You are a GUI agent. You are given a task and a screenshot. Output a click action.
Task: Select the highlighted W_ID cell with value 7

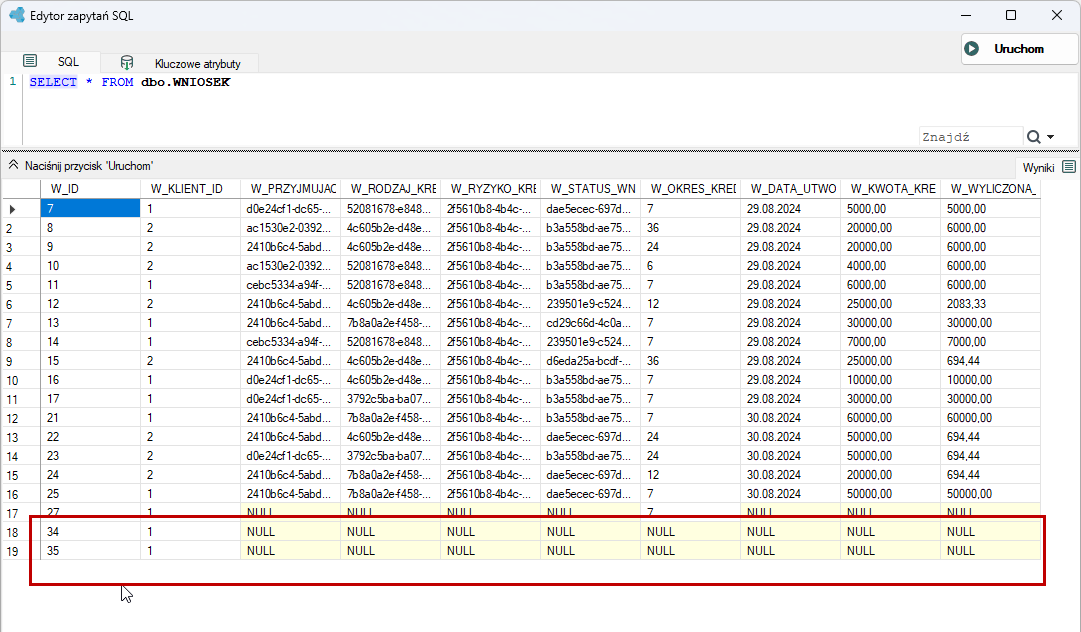pyautogui.click(x=90, y=209)
